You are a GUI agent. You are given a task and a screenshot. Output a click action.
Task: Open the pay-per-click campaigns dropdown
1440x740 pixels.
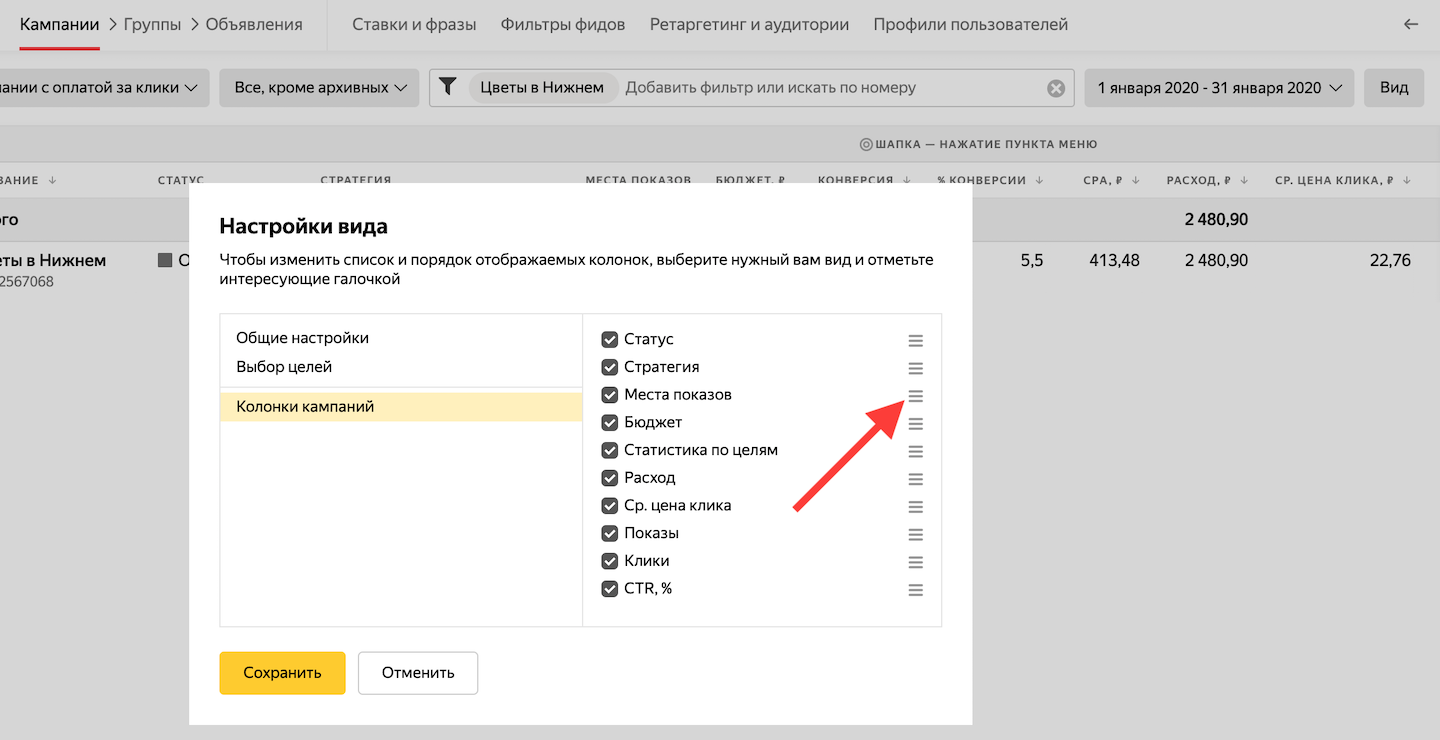[103, 88]
